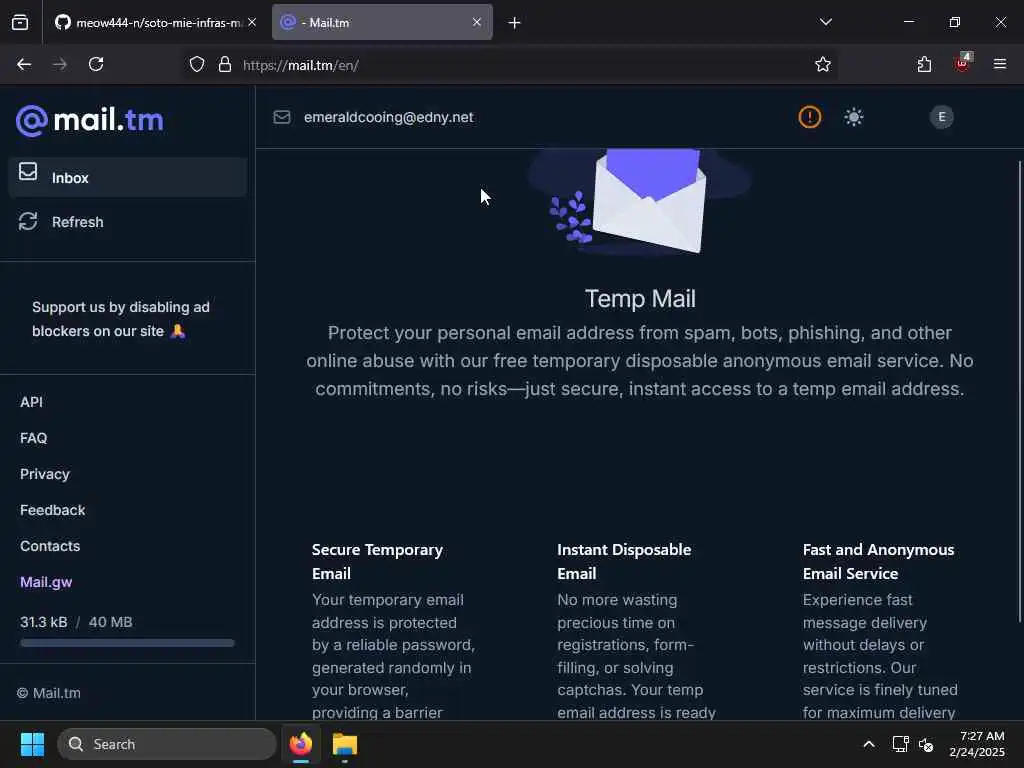The height and width of the screenshot is (768, 1024).
Task: Open the FAQ link
Action: (x=33, y=438)
